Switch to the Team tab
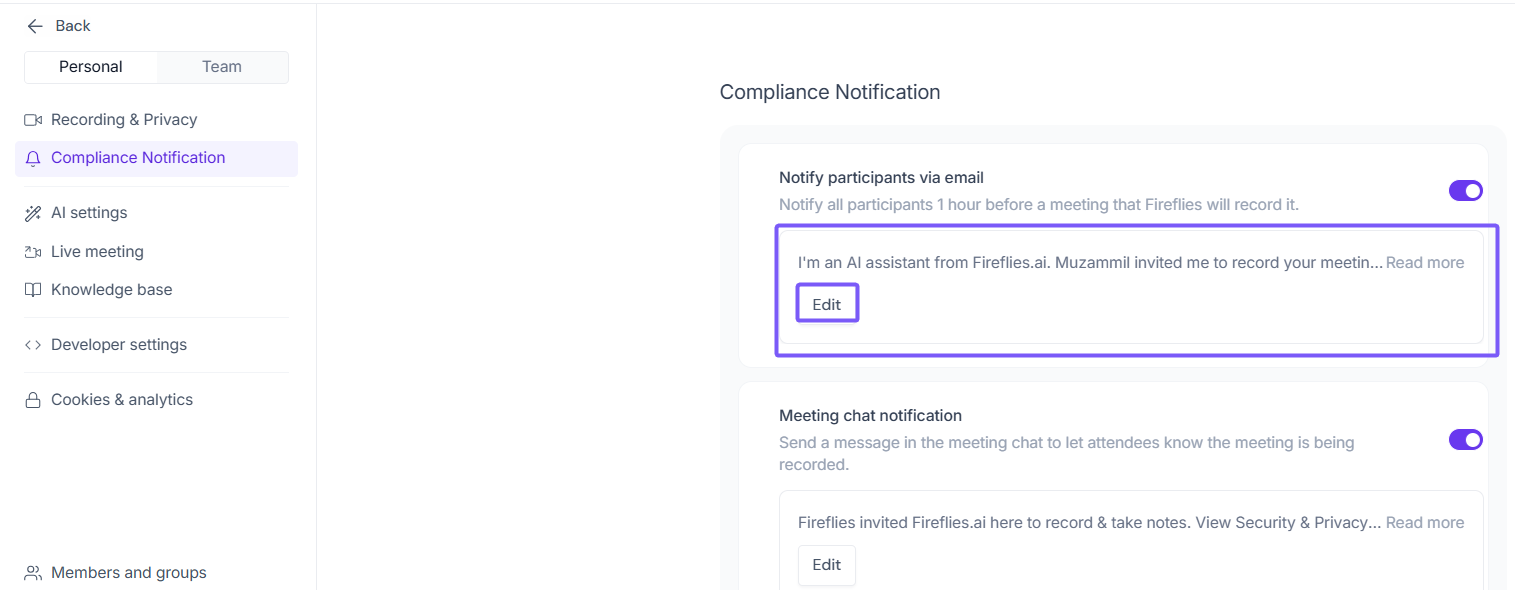This screenshot has width=1515, height=590. pyautogui.click(x=222, y=67)
